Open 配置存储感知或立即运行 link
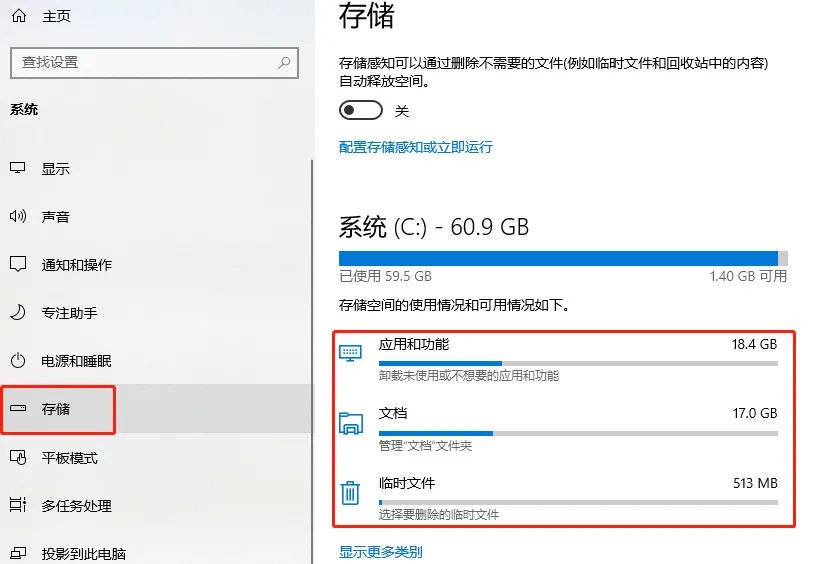The width and height of the screenshot is (819, 564). coord(416,147)
